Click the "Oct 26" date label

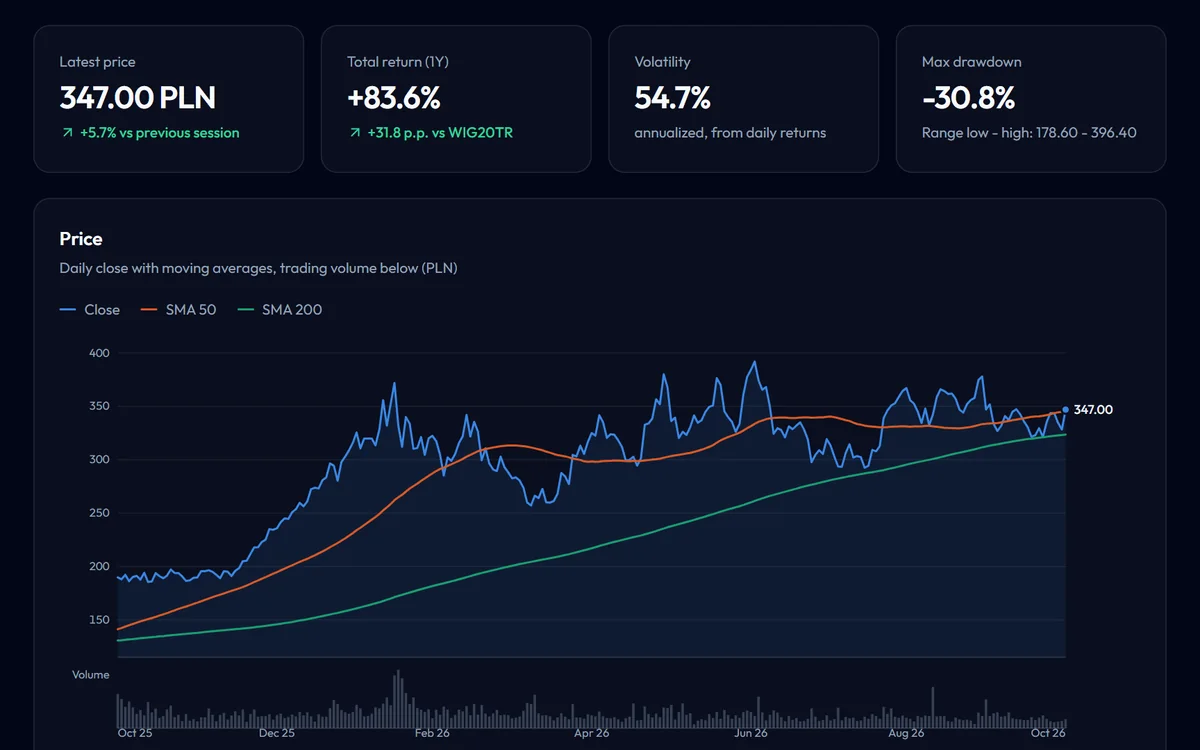(x=1048, y=733)
